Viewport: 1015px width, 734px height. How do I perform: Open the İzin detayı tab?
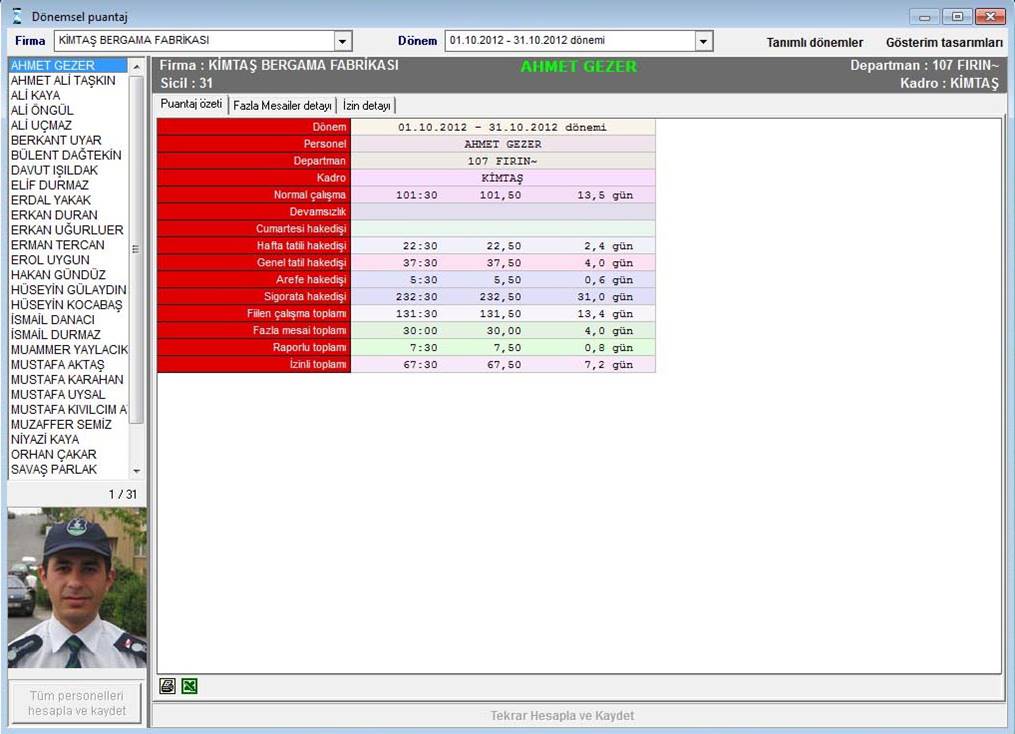pos(366,105)
